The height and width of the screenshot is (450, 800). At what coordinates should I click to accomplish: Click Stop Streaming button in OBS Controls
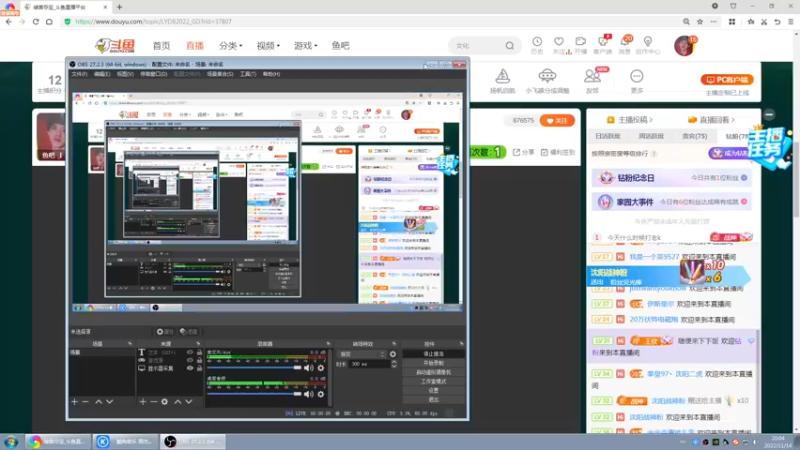433,354
